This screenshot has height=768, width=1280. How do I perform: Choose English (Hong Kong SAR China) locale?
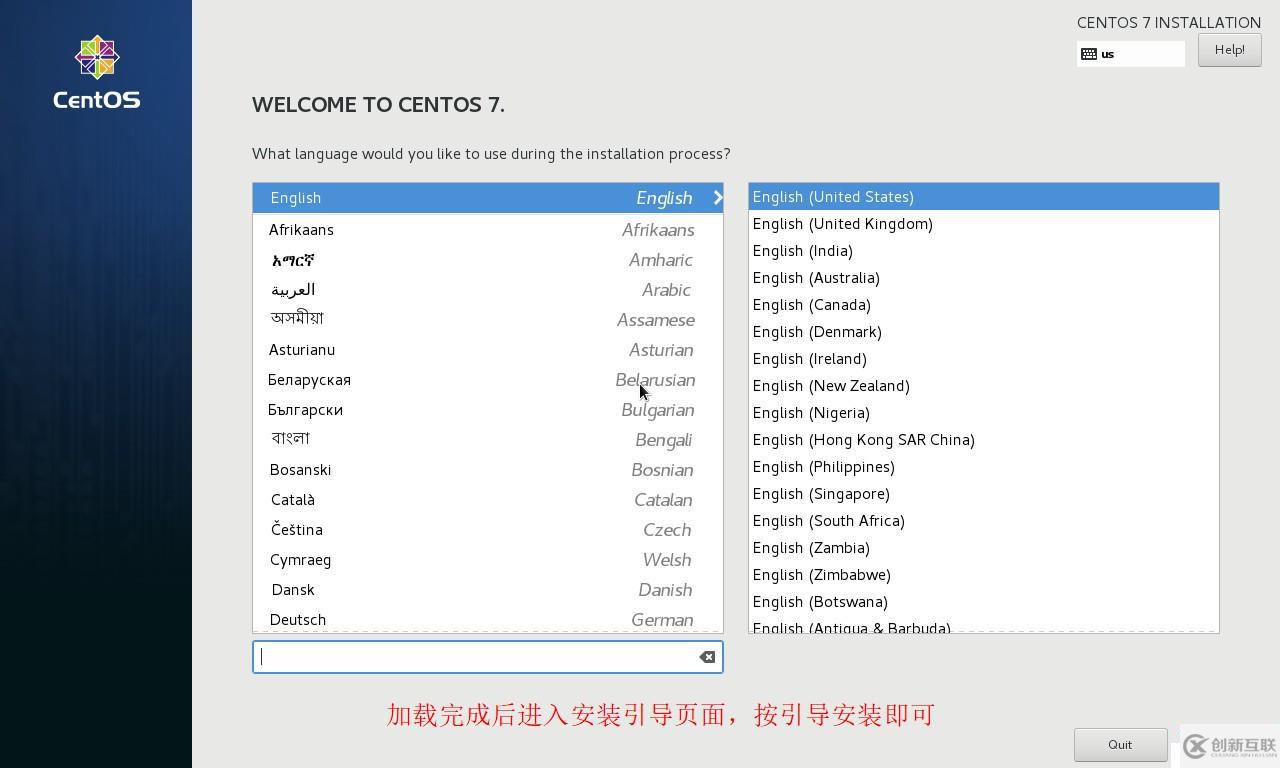[984, 440]
